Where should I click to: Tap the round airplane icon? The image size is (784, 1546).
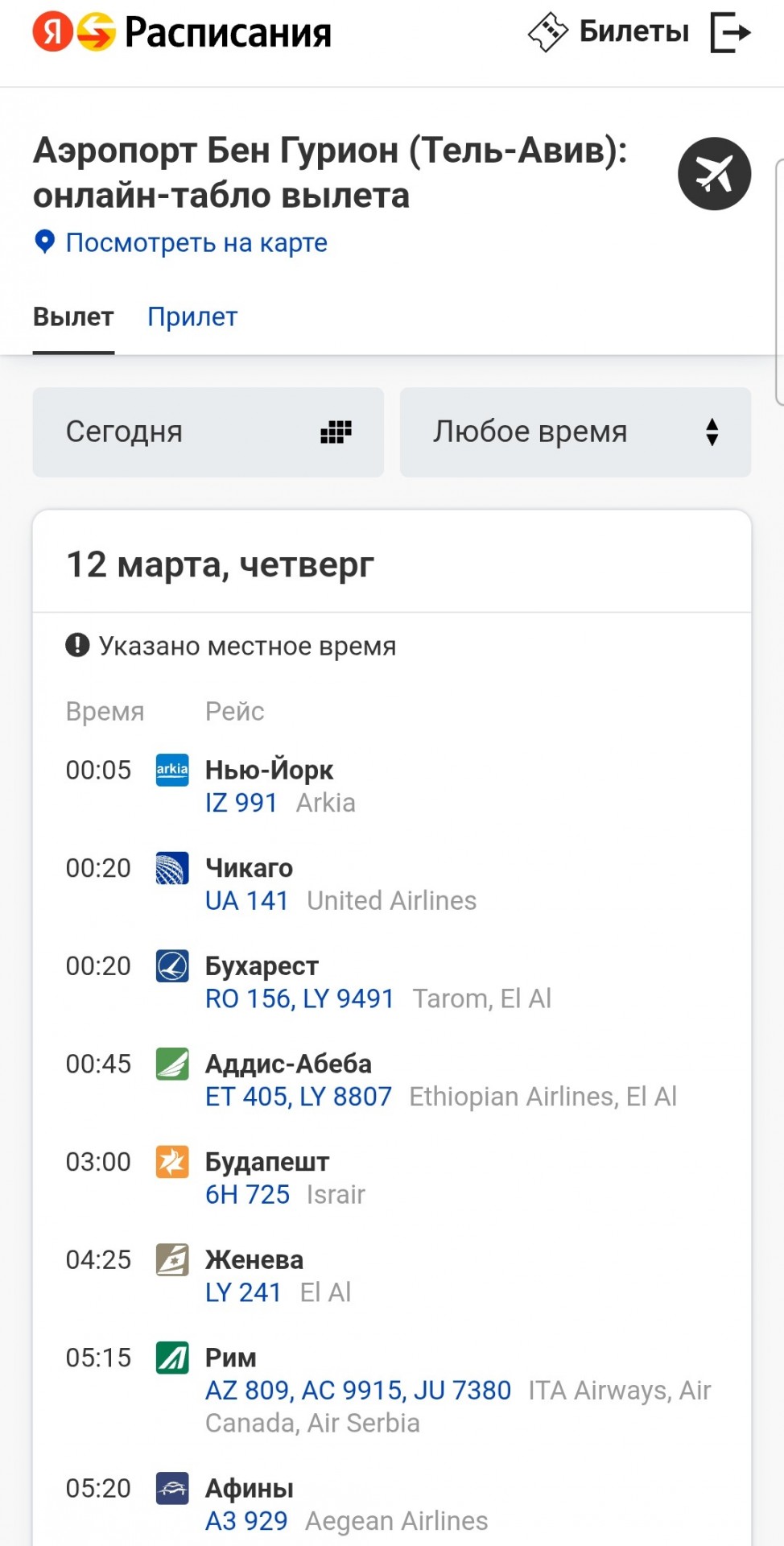[714, 174]
